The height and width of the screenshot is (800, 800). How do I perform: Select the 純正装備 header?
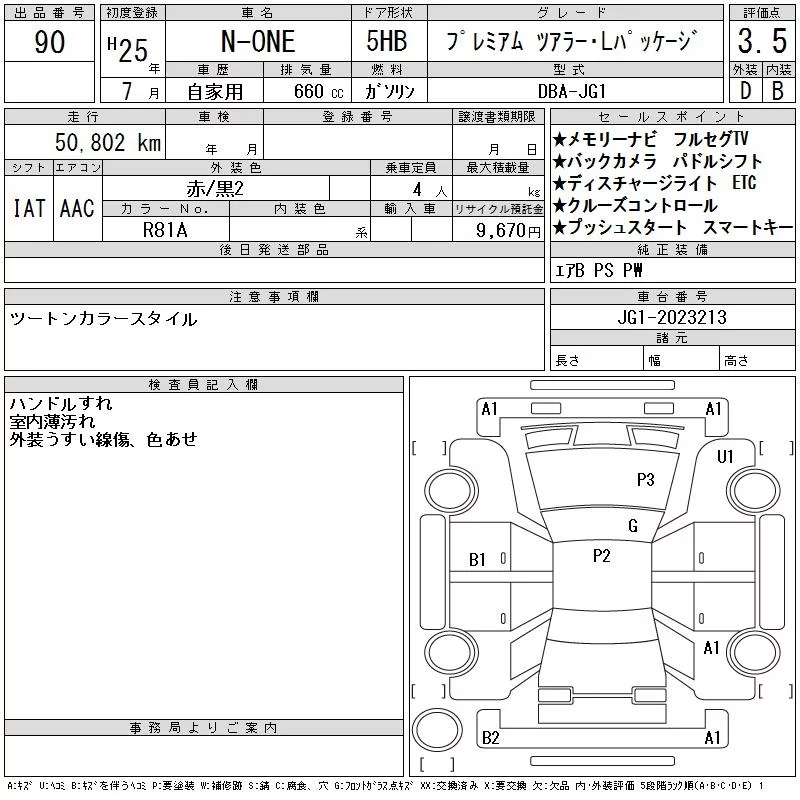[x=672, y=249]
